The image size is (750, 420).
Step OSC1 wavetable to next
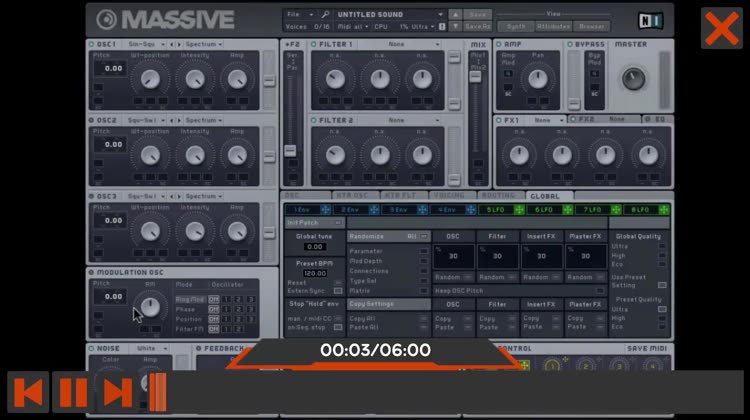pos(179,44)
